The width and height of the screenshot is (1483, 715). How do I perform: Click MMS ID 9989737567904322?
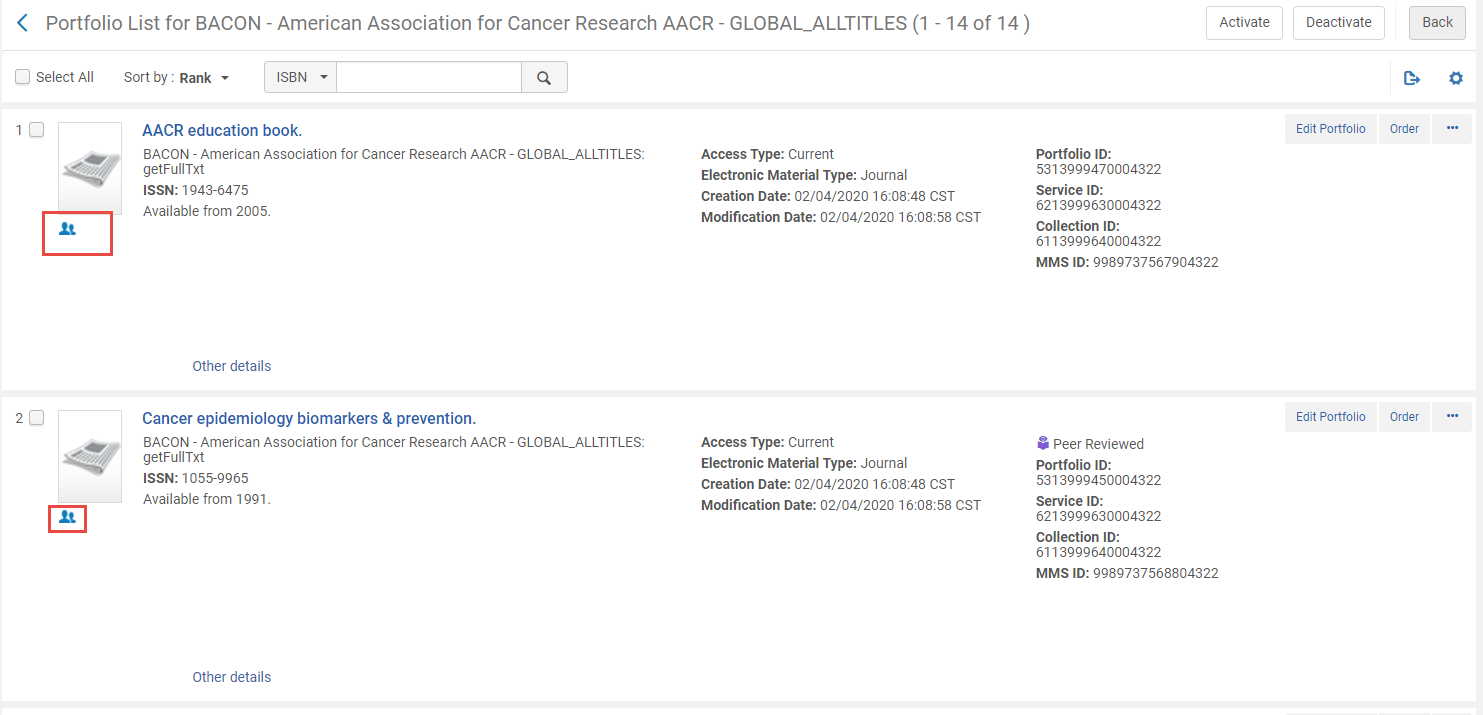[x=1156, y=262]
